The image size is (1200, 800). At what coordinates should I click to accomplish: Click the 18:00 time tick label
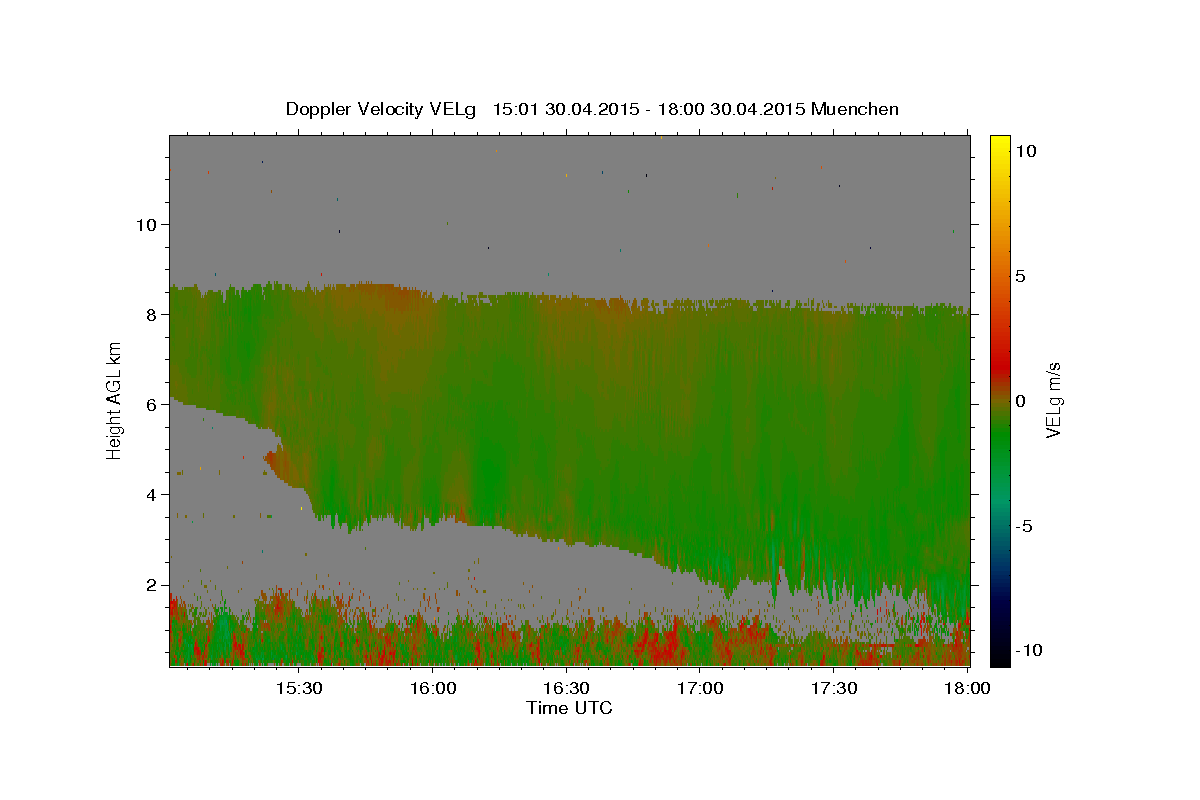pos(966,688)
